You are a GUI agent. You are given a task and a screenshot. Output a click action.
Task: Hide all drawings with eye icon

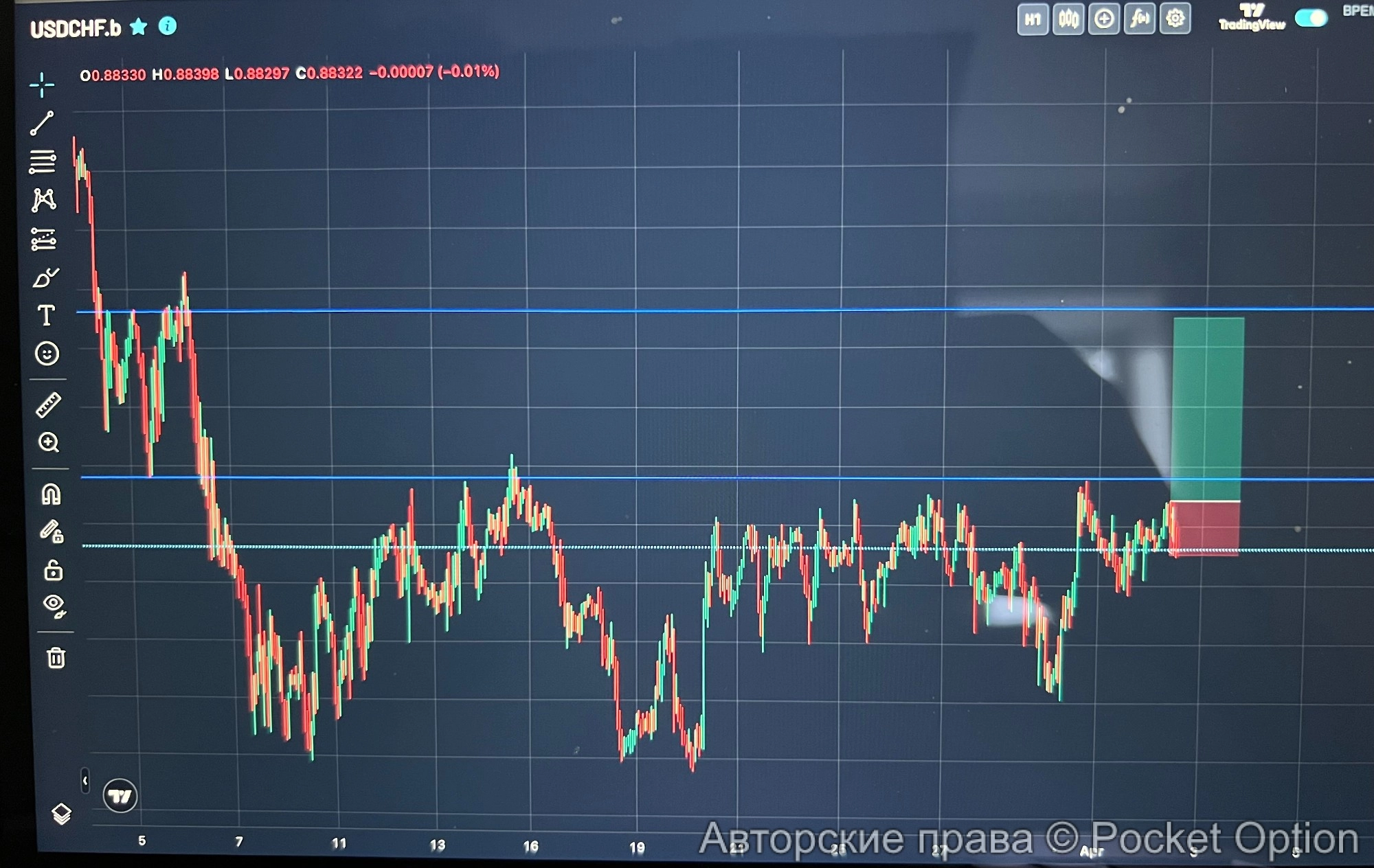[x=54, y=605]
